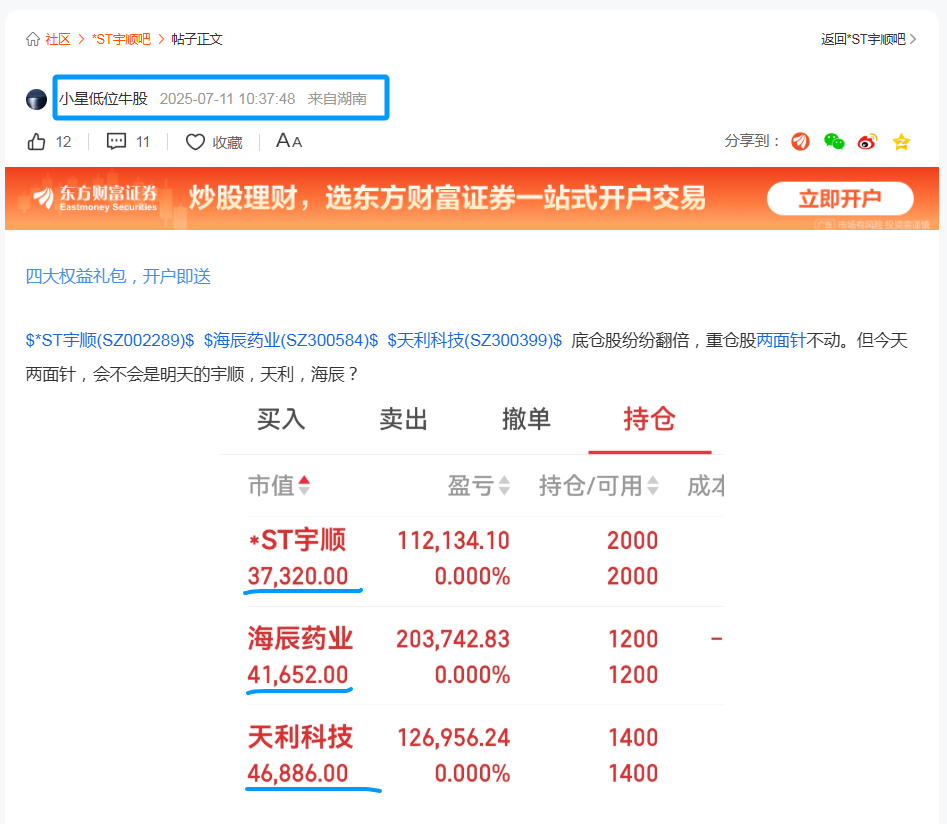Click the home icon in breadcrumb
The image size is (947, 824).
pos(33,39)
